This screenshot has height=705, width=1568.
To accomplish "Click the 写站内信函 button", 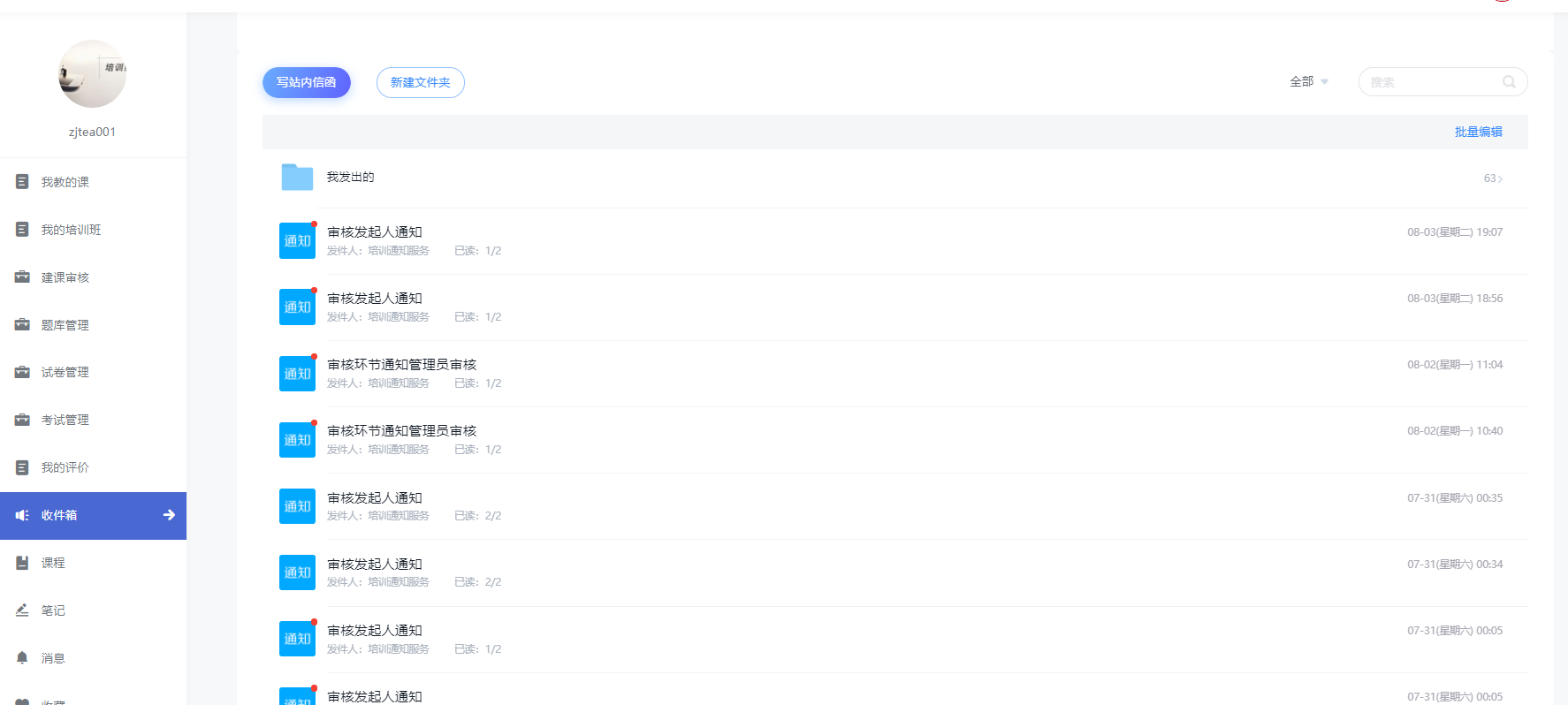I will click(x=307, y=82).
